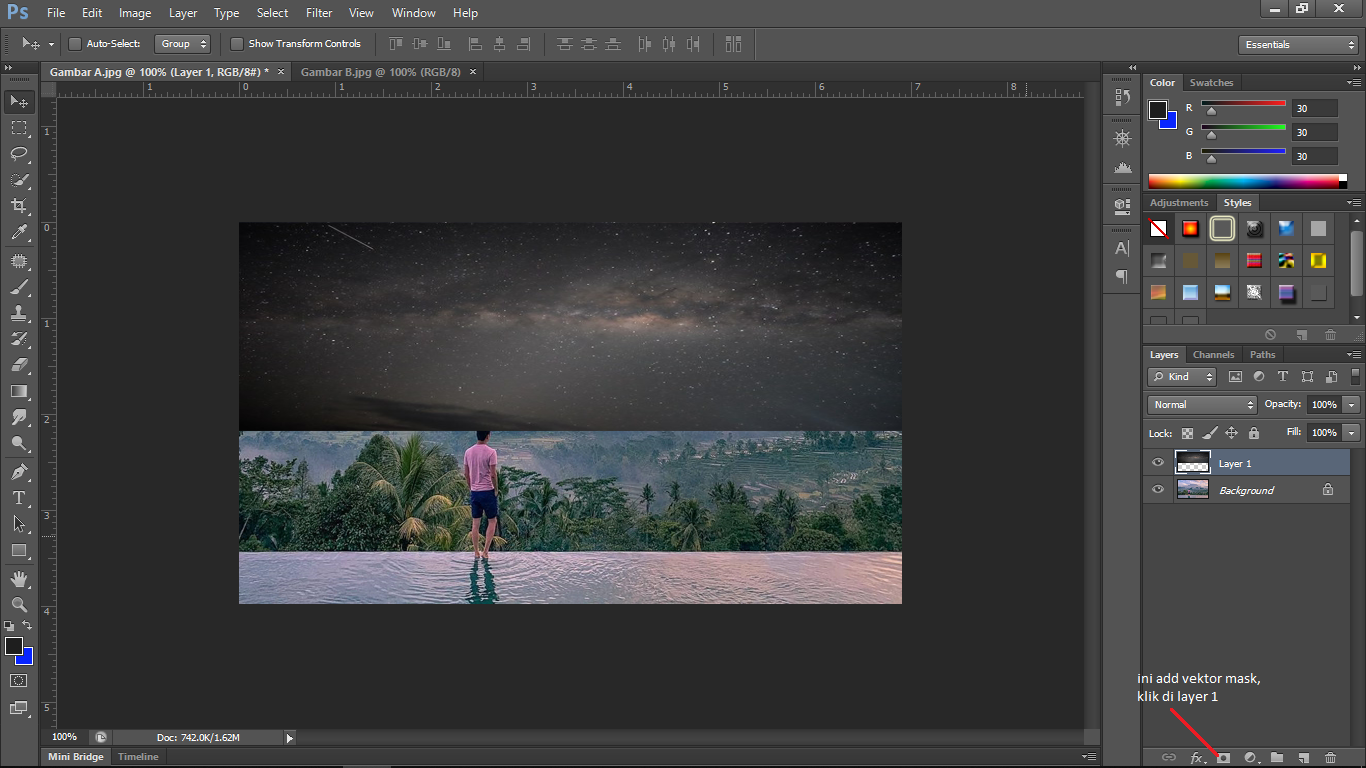The image size is (1366, 768).
Task: Select the Quick Selection tool
Action: [19, 180]
